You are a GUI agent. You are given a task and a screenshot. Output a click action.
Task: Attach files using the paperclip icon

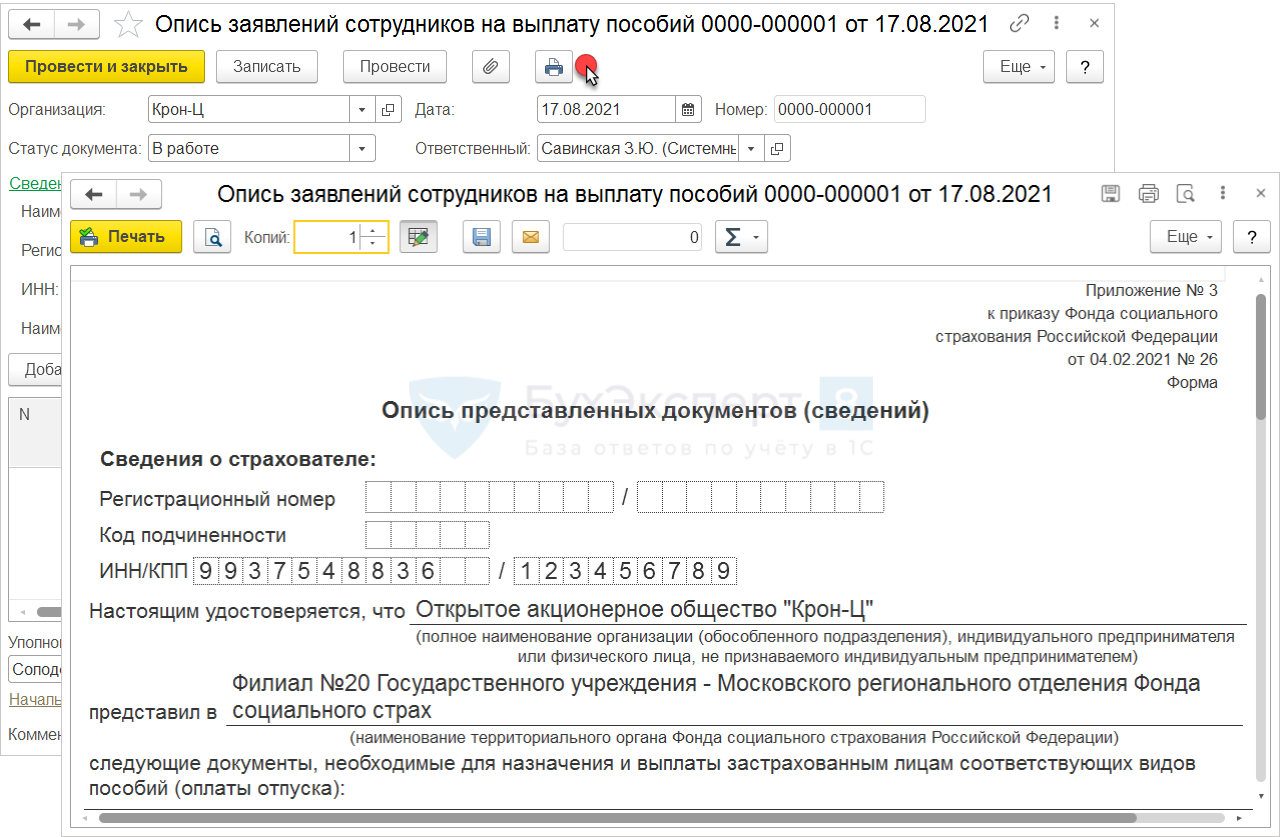click(490, 67)
